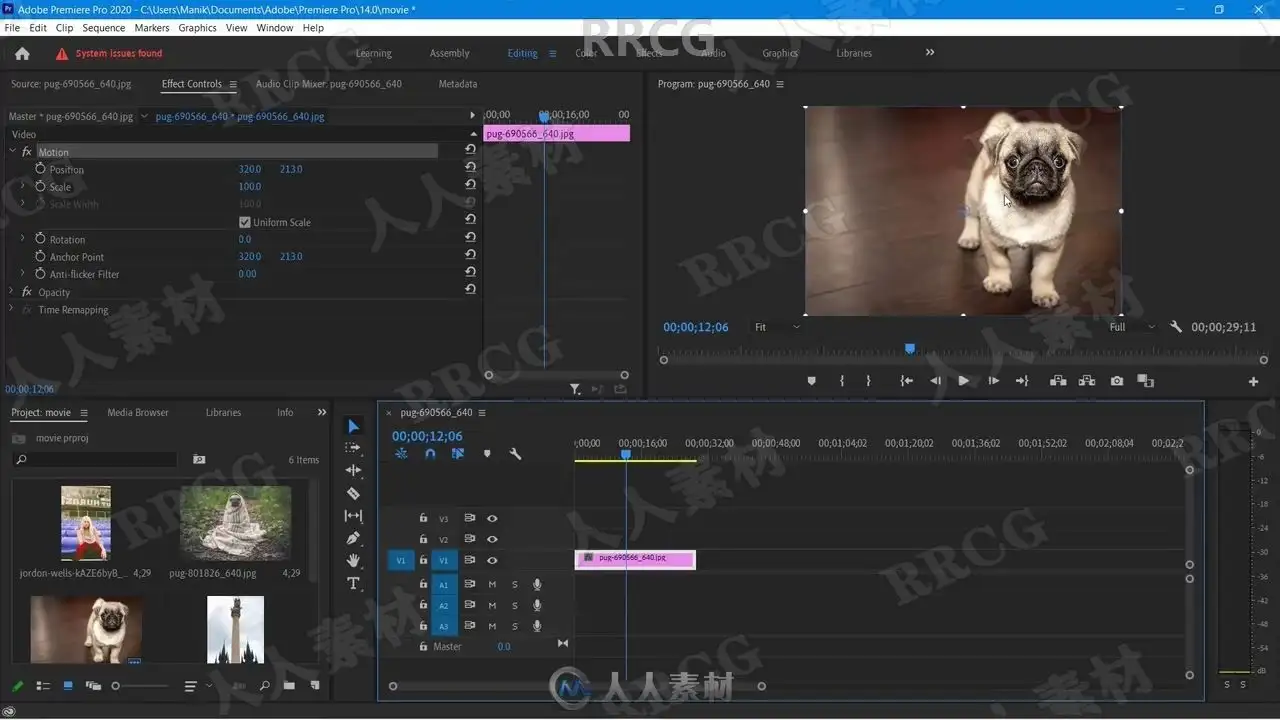Image resolution: width=1280 pixels, height=720 pixels.
Task: Select the Razor tool in the toolbar
Action: point(353,493)
